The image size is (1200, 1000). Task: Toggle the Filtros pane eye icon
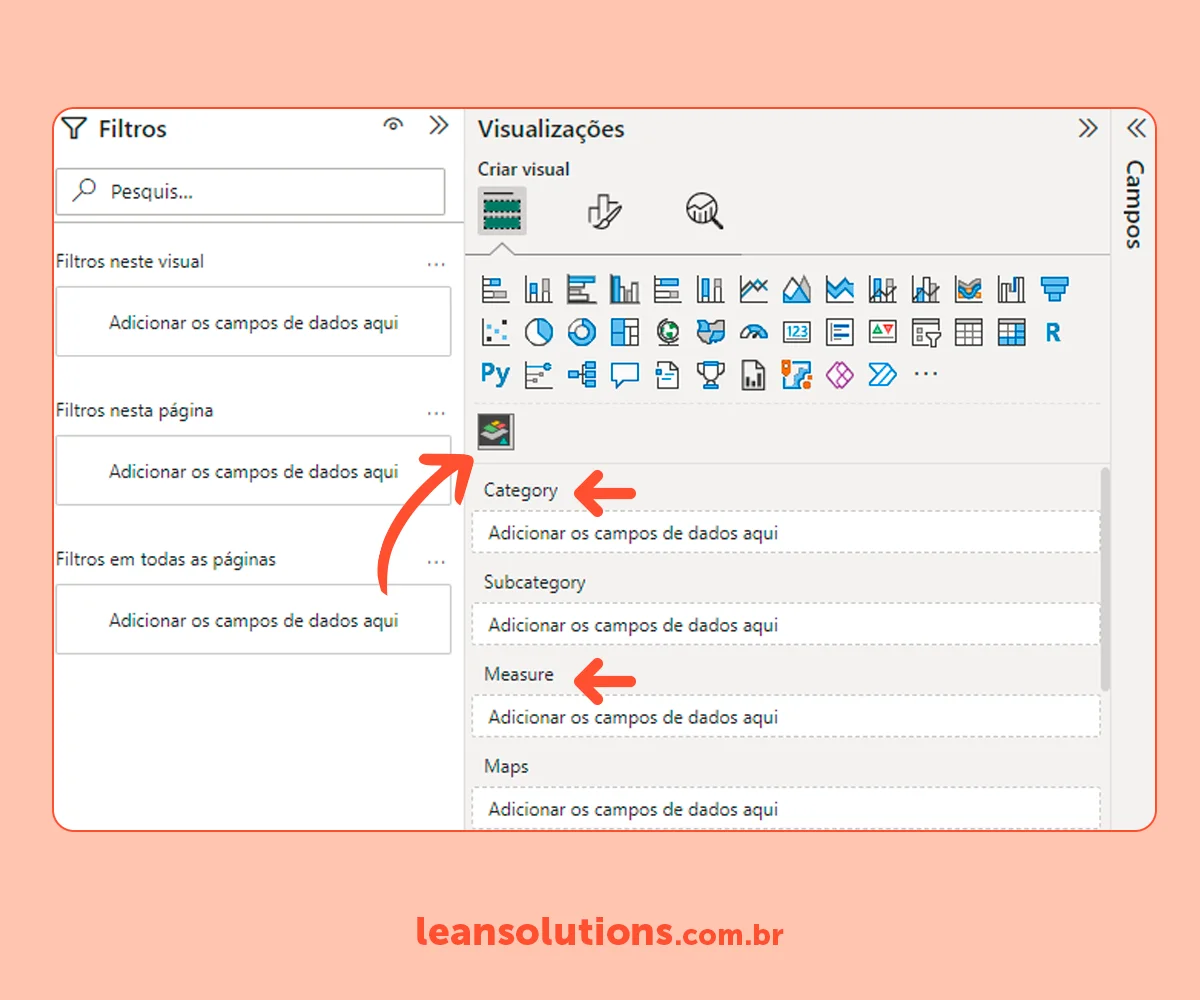click(393, 125)
